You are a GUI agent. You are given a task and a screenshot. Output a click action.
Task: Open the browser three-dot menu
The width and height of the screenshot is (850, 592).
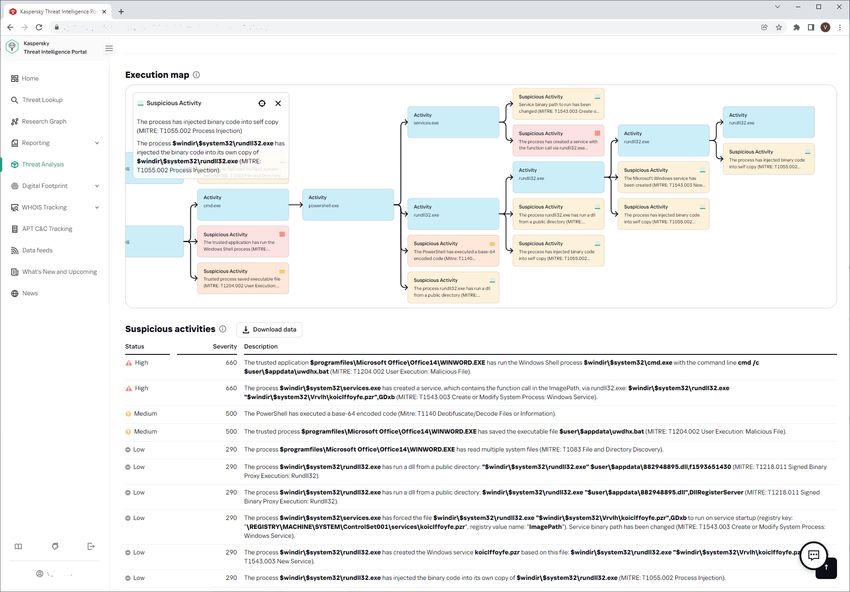point(840,27)
